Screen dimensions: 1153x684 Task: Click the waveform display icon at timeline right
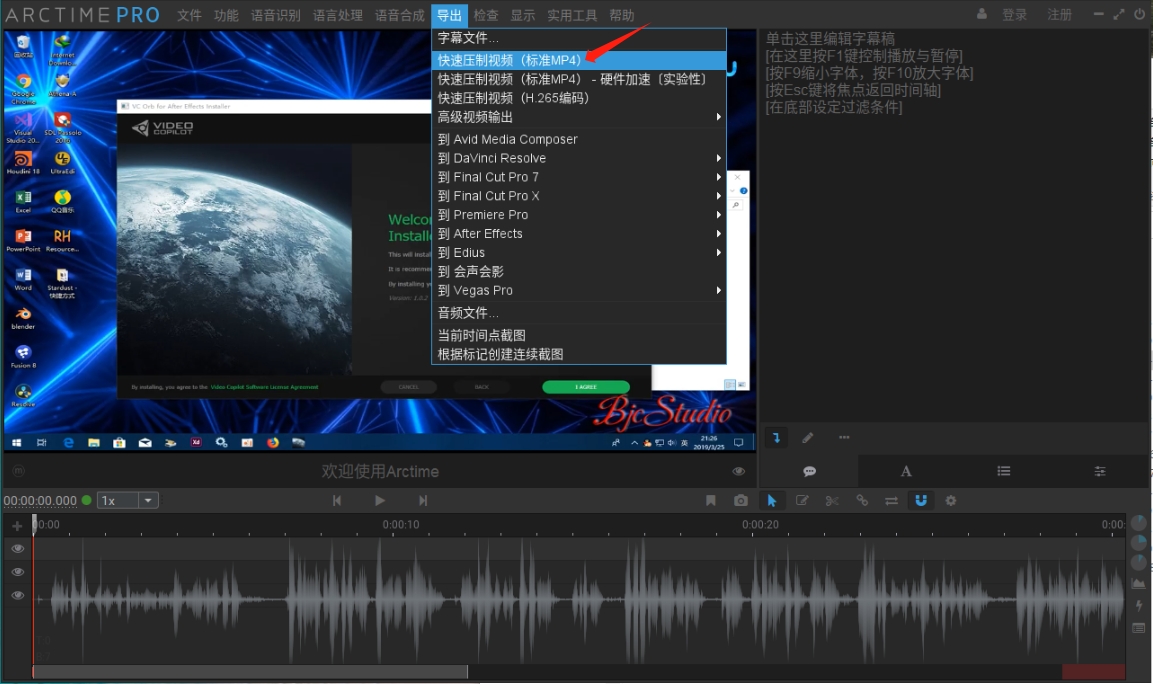1138,583
